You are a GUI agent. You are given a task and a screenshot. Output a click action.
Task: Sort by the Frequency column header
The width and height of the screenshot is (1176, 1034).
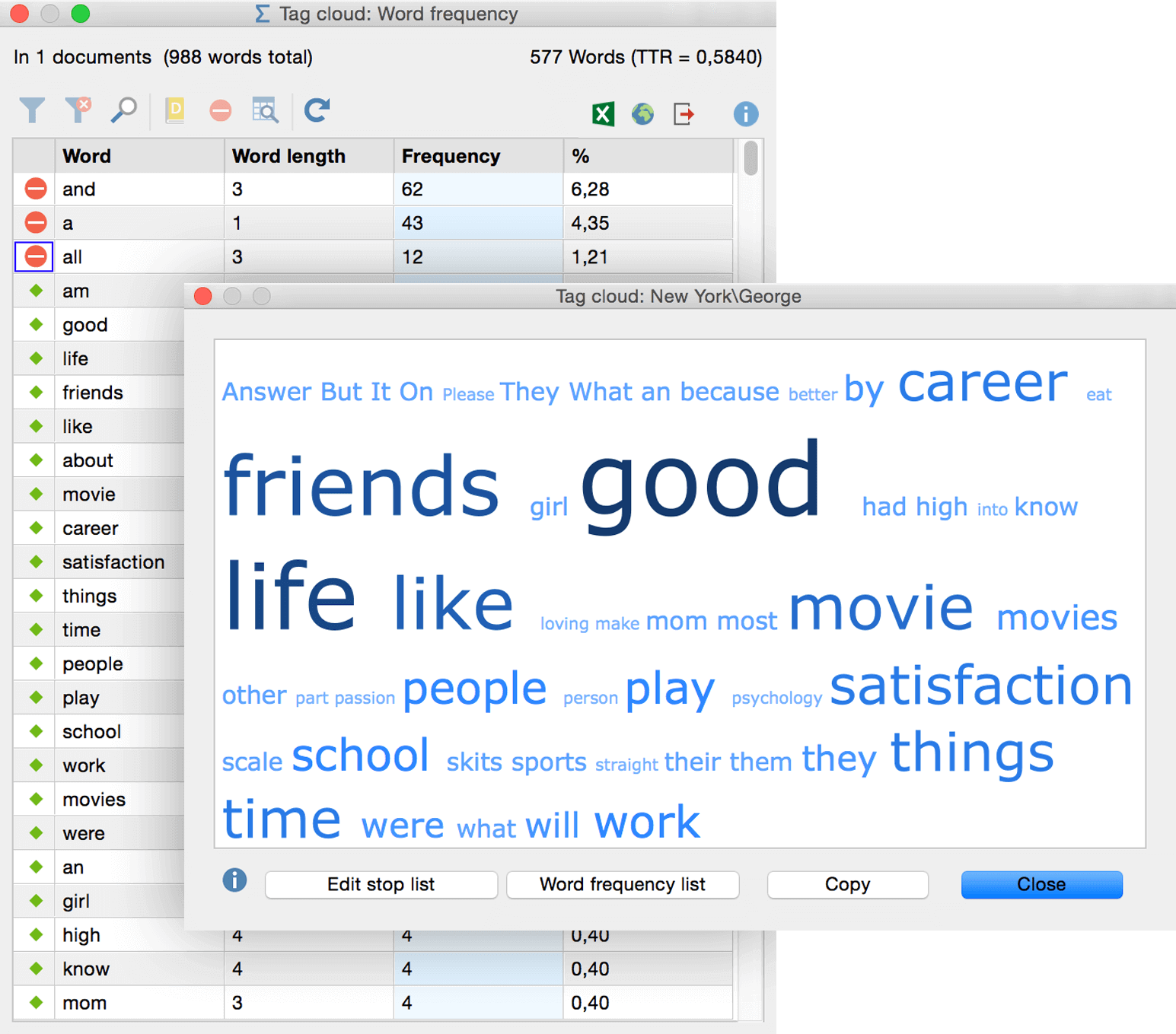pyautogui.click(x=479, y=156)
